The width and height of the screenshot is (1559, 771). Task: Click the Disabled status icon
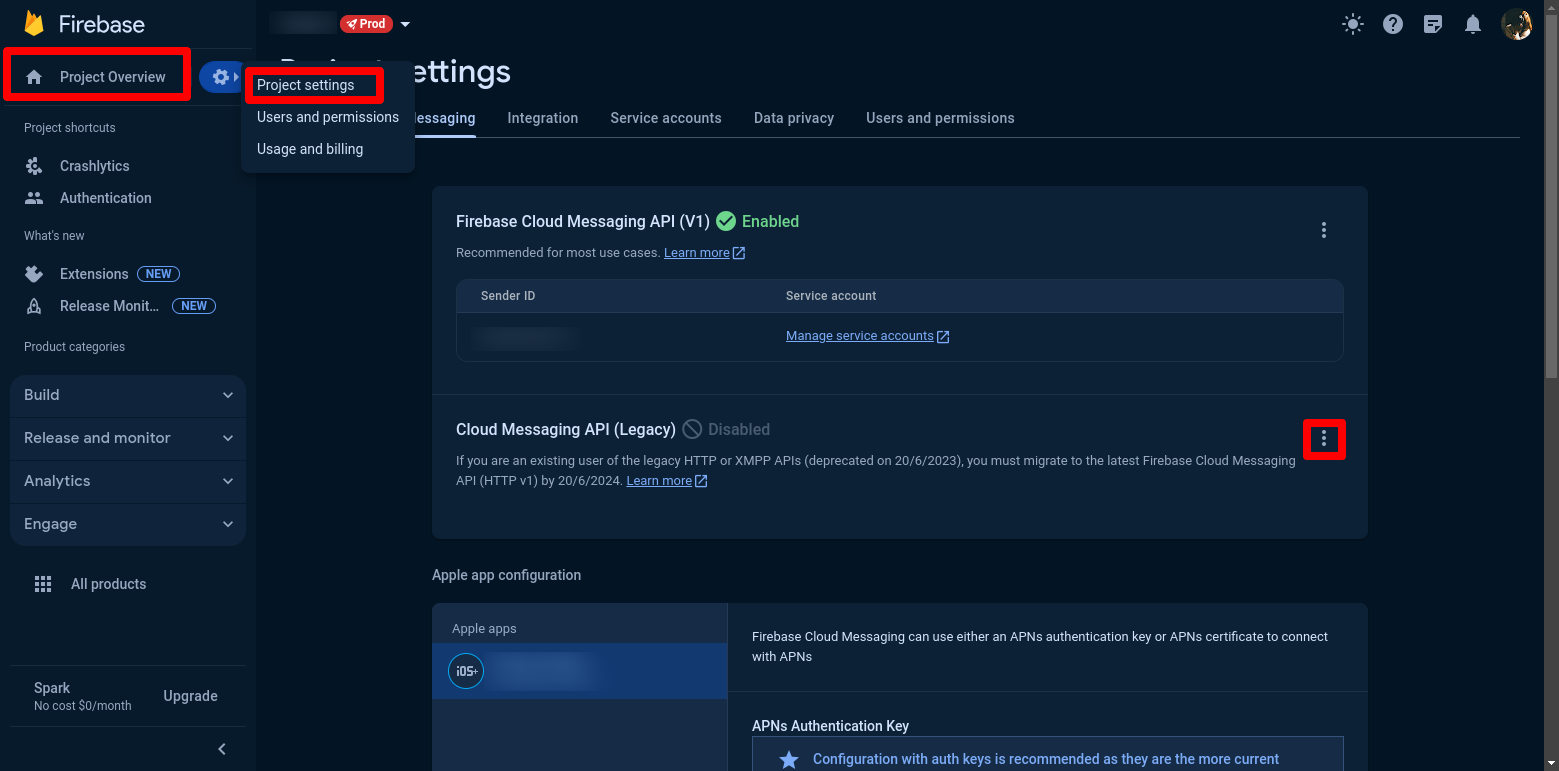[692, 429]
